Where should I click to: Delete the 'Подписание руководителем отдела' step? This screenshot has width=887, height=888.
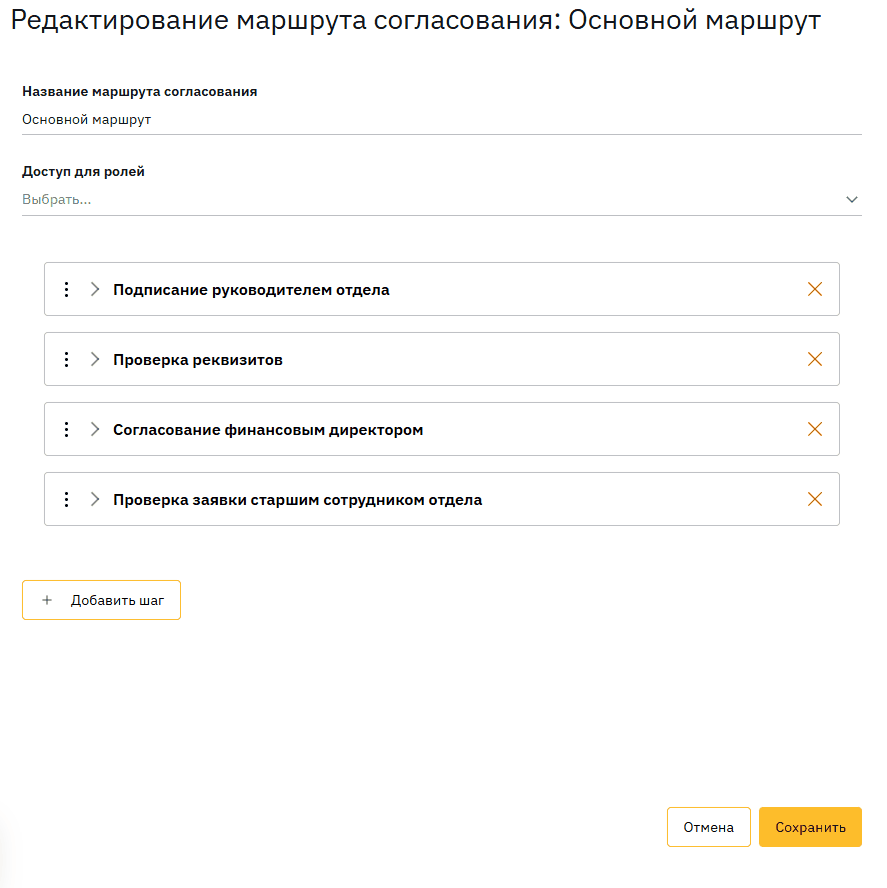coord(814,290)
